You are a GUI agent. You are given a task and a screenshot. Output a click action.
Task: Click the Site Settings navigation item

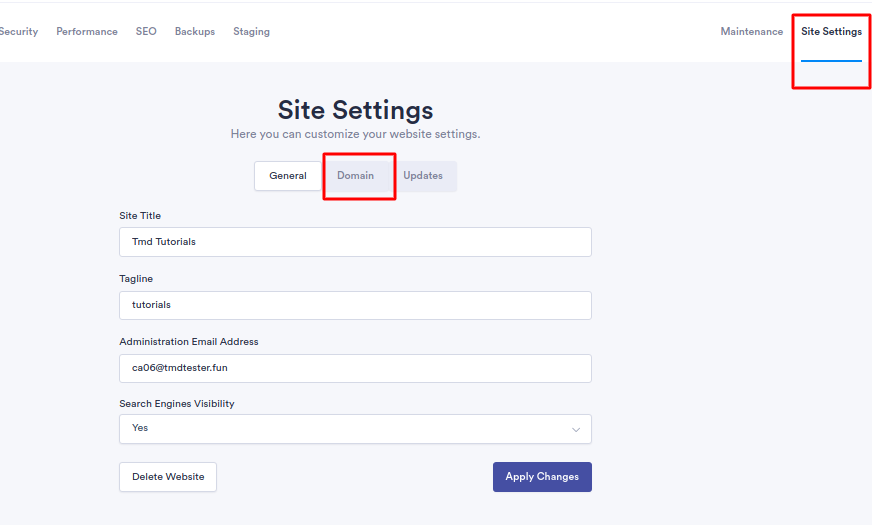[x=831, y=32]
